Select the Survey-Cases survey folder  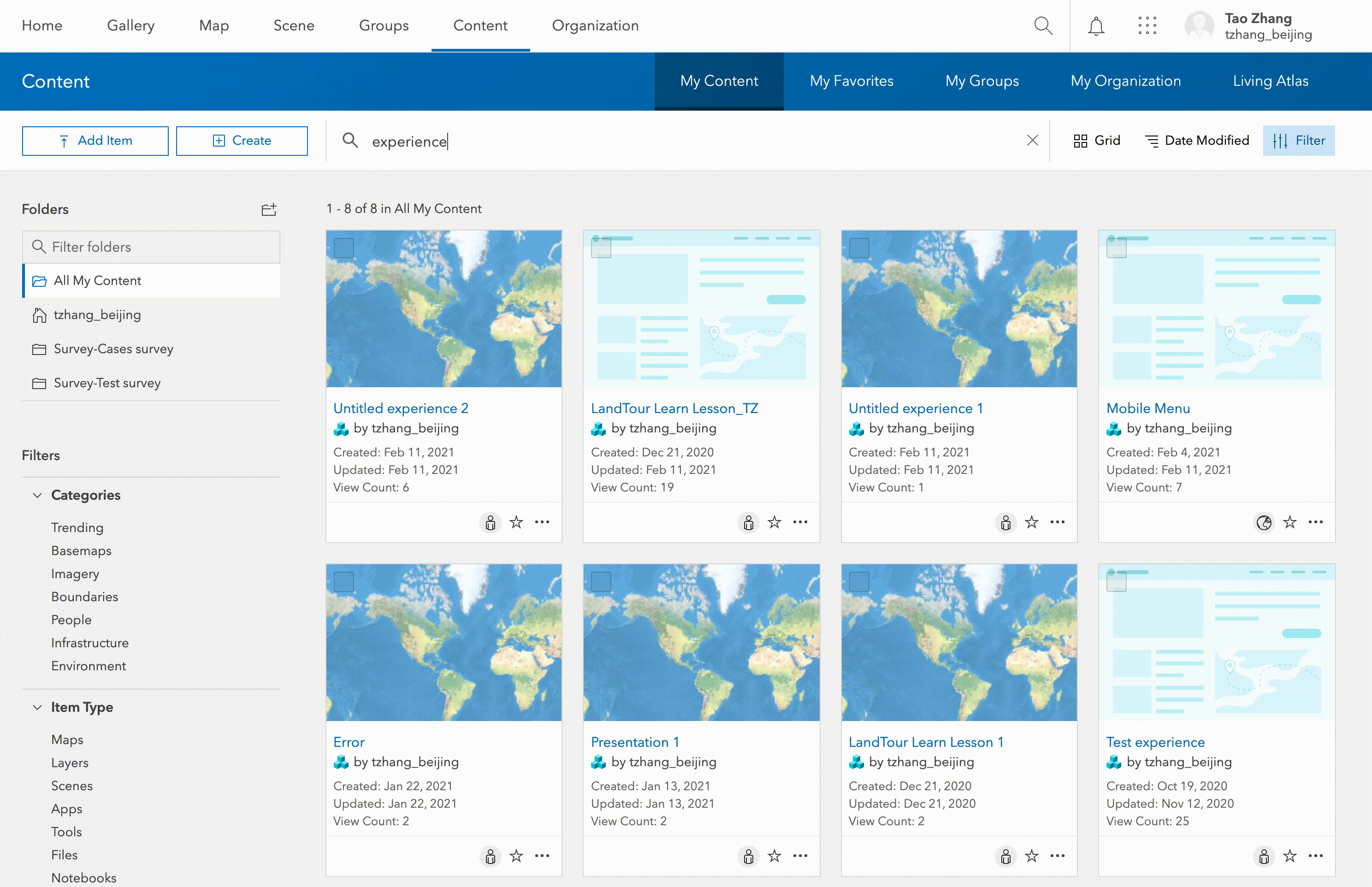click(113, 349)
